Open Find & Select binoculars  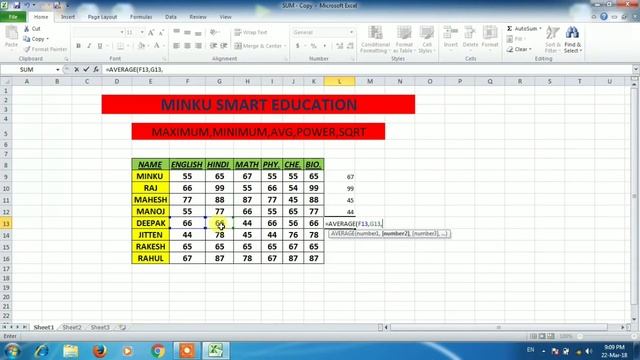(x=572, y=33)
